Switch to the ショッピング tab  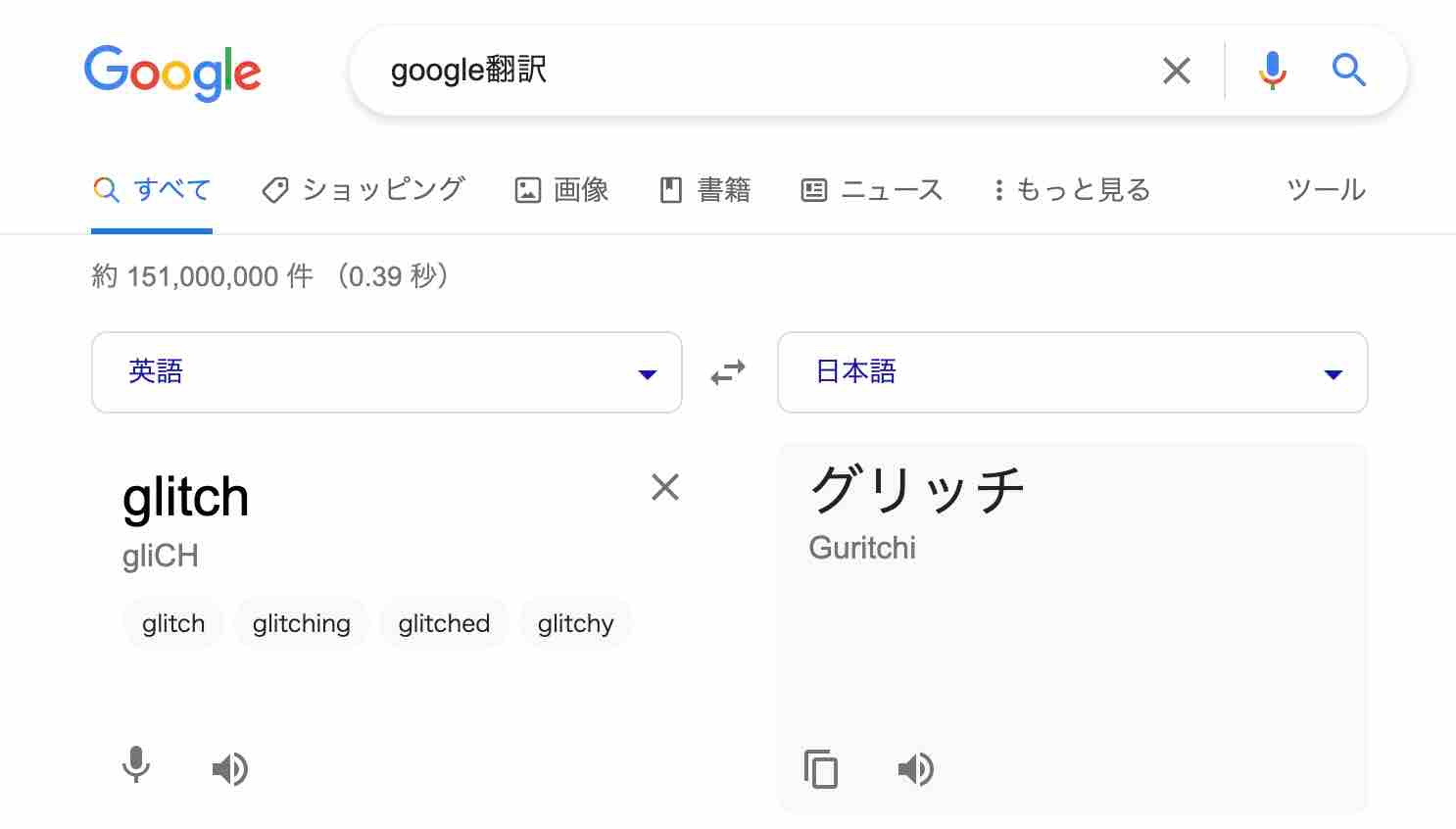click(364, 189)
